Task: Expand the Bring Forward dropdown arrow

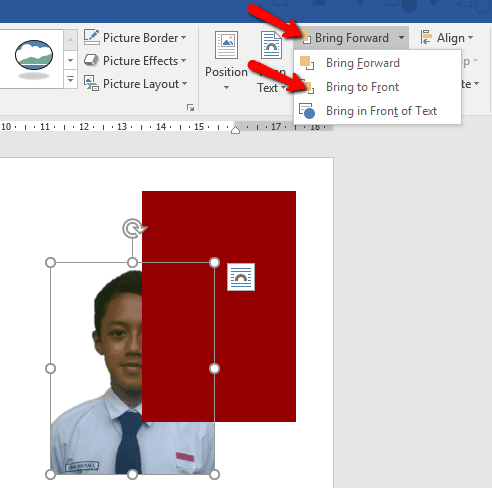Action: click(x=402, y=37)
